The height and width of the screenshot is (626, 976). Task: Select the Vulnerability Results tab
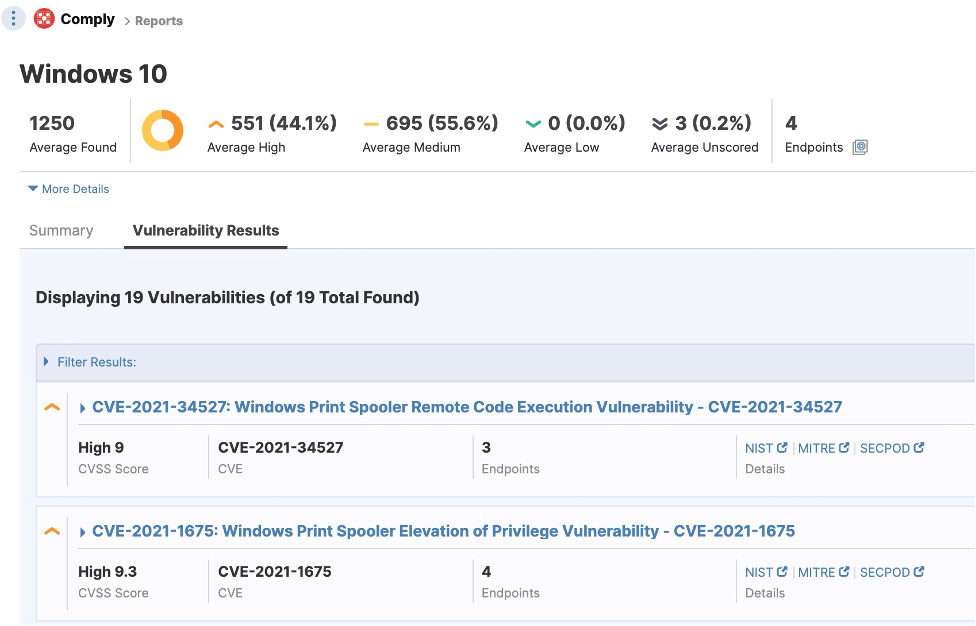pyautogui.click(x=205, y=230)
